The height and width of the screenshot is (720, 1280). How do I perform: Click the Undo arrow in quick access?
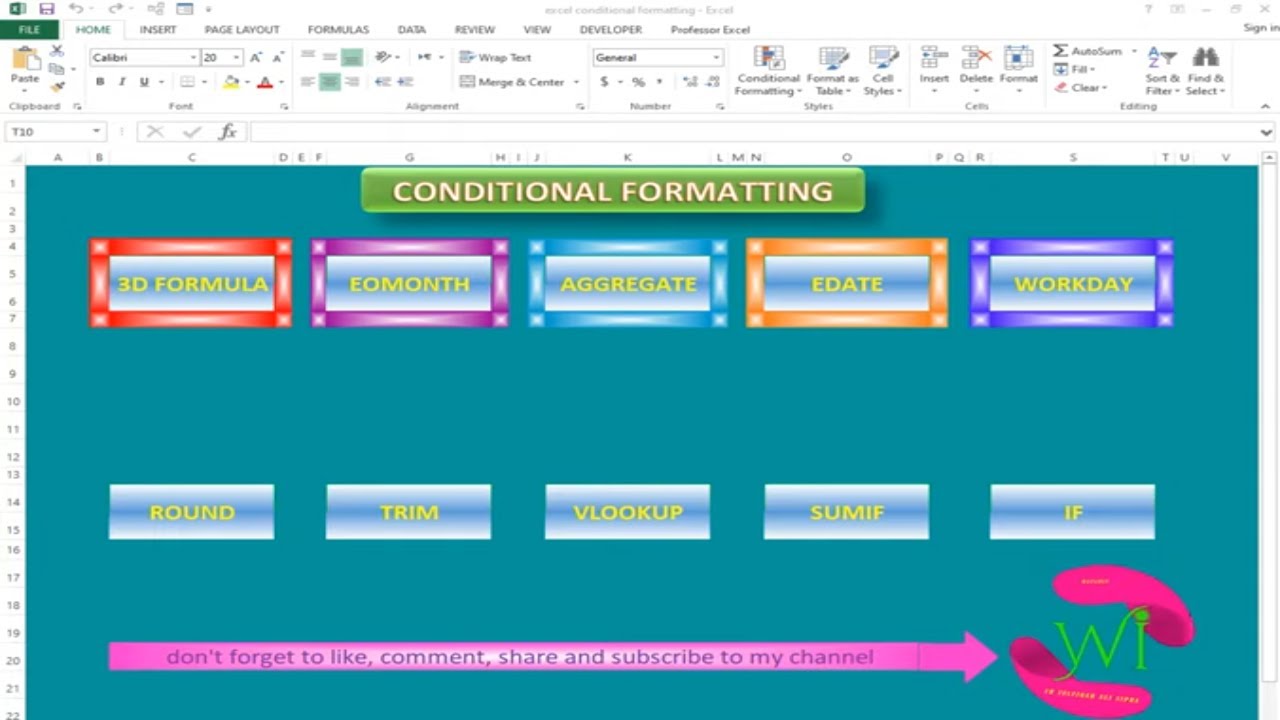pyautogui.click(x=76, y=9)
